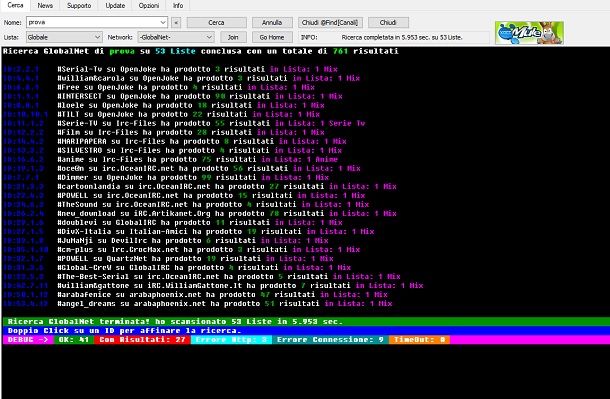Open the Cerca tab
The height and width of the screenshot is (399, 610).
point(15,5)
